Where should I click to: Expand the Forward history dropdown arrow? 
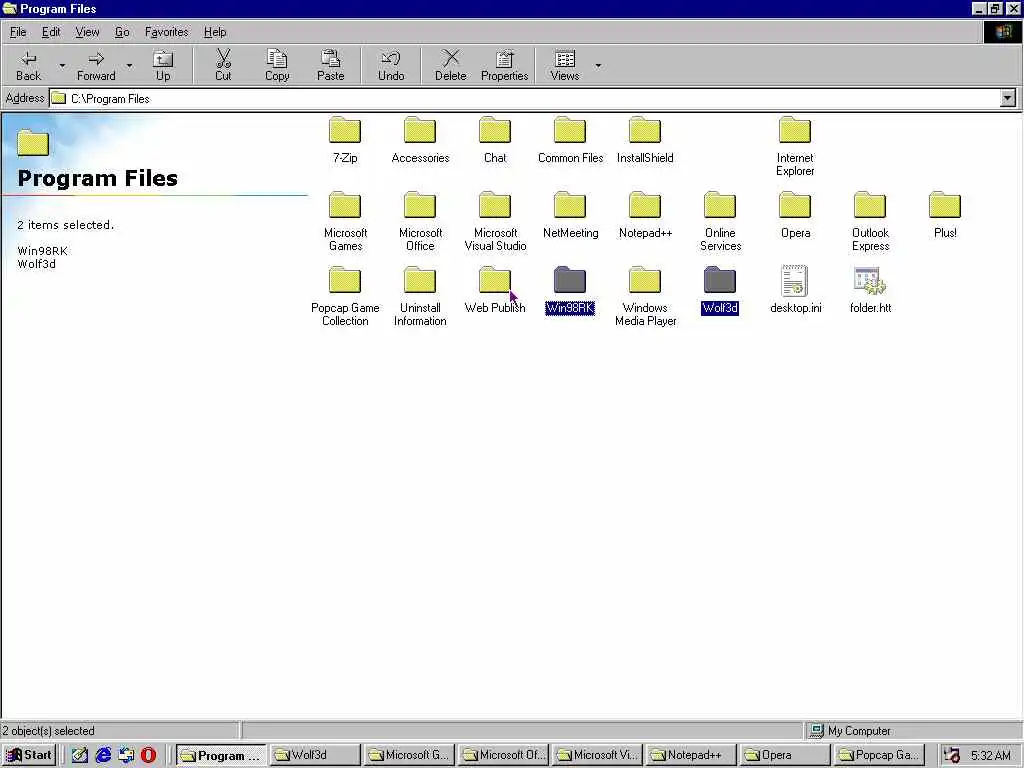click(x=129, y=65)
